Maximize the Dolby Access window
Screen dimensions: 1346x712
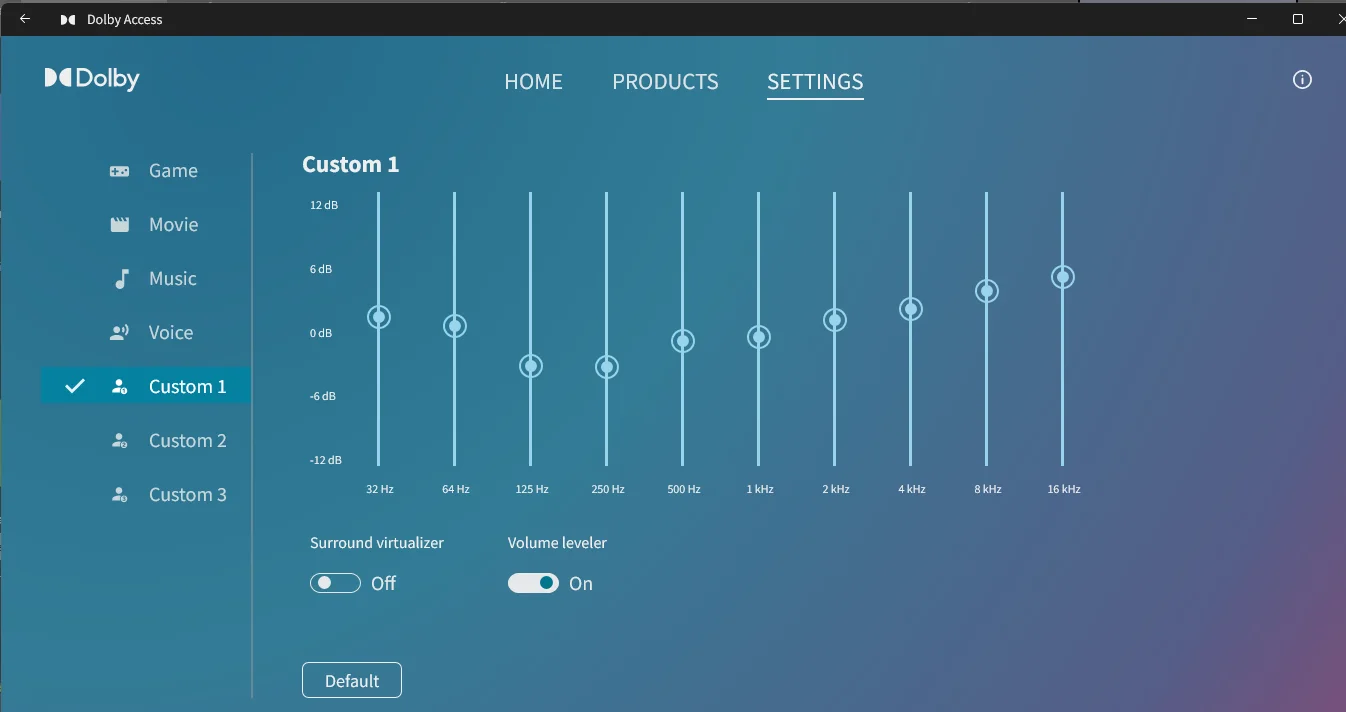[x=1298, y=19]
